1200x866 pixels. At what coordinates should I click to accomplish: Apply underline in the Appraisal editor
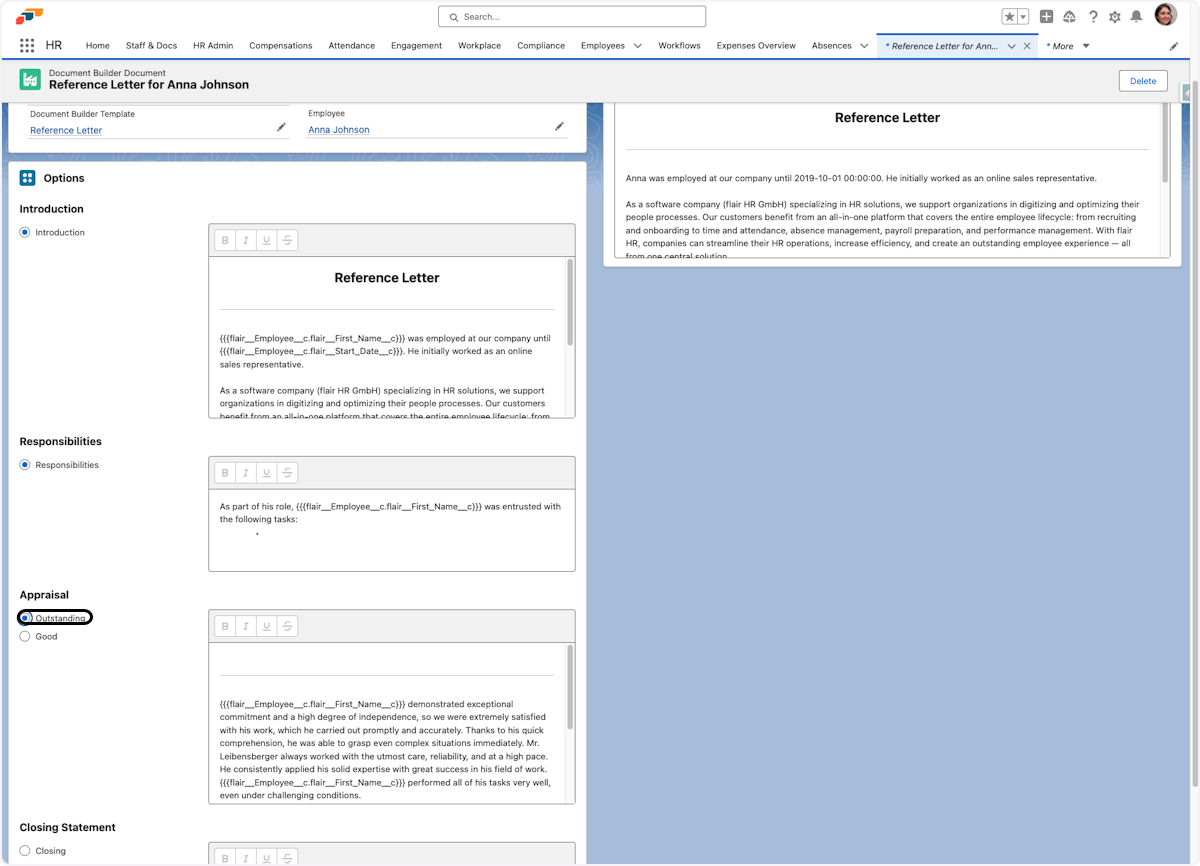(x=266, y=625)
